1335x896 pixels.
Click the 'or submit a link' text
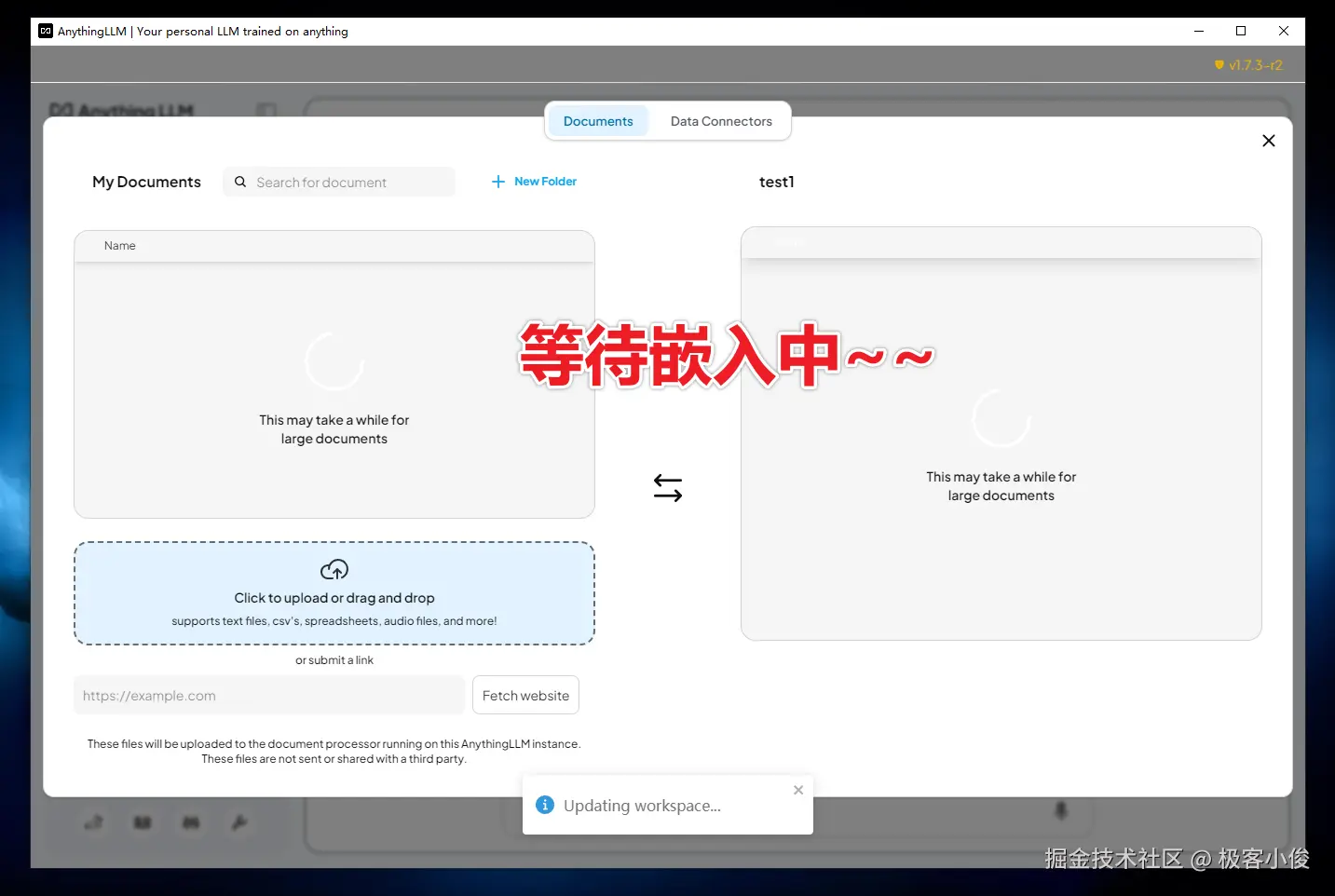click(334, 660)
